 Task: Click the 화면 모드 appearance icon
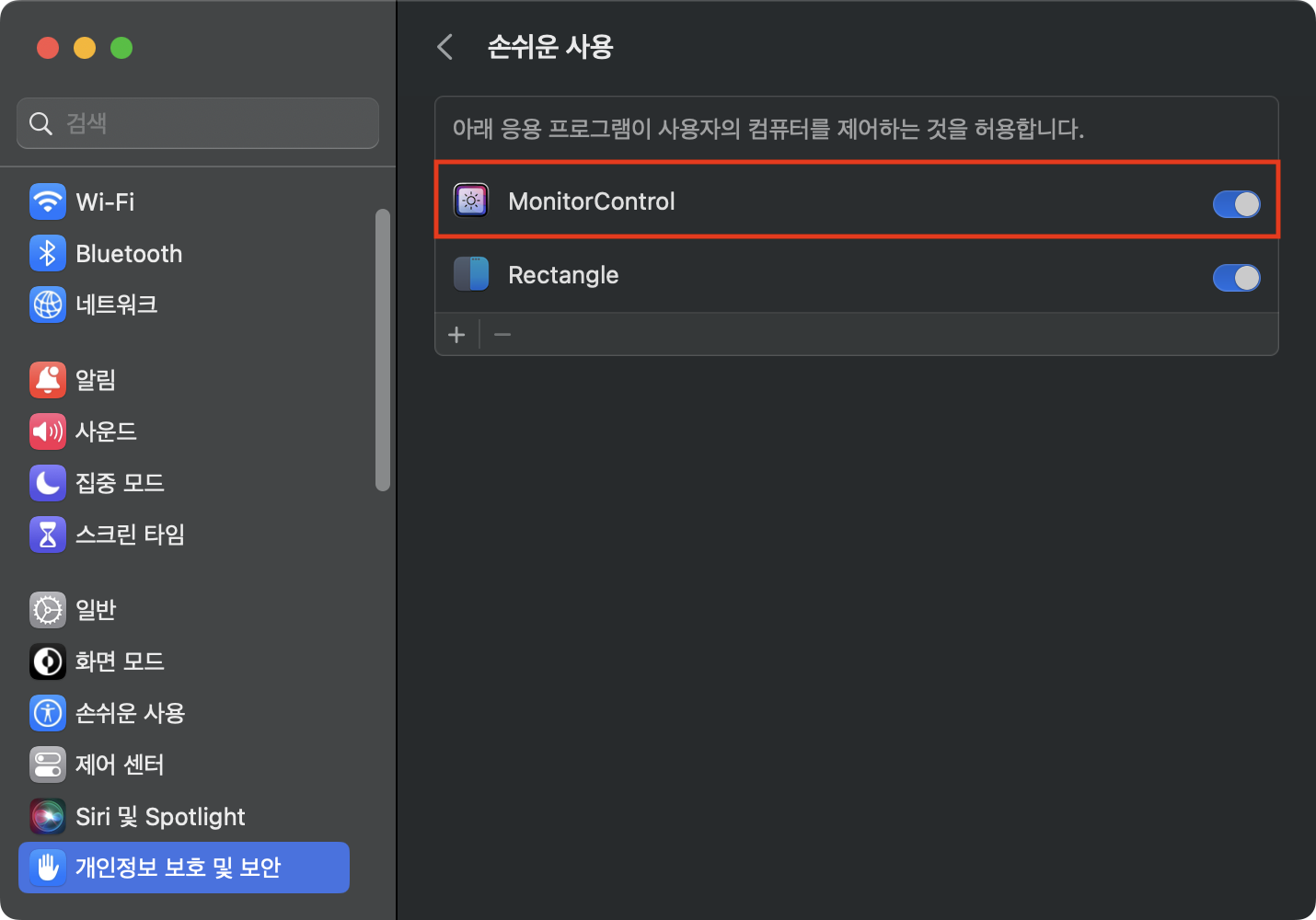pos(48,661)
